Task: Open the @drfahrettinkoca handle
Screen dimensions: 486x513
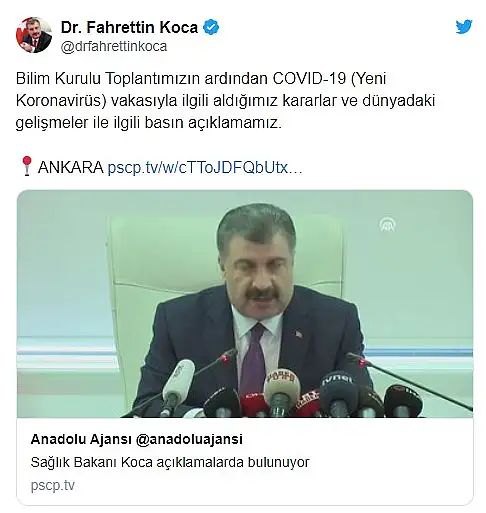Action: tap(114, 46)
